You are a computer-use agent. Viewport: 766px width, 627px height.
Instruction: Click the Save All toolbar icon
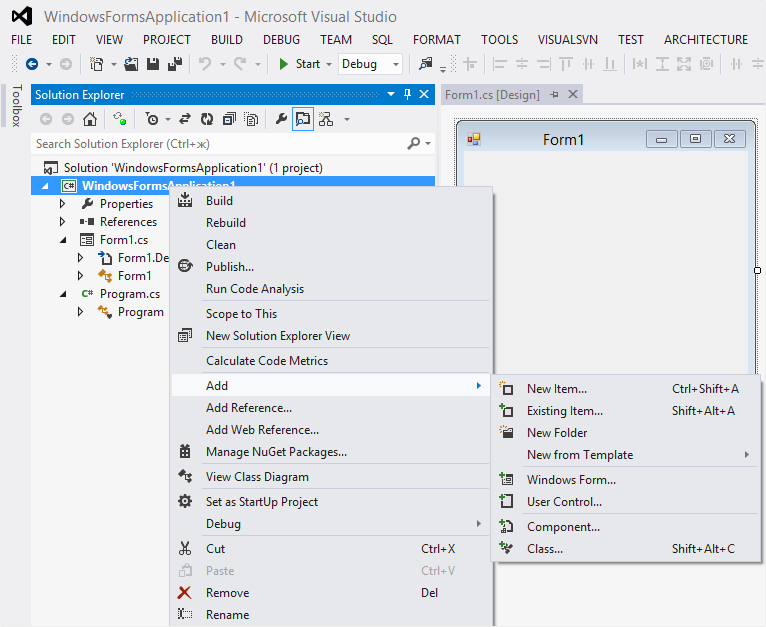click(x=175, y=64)
